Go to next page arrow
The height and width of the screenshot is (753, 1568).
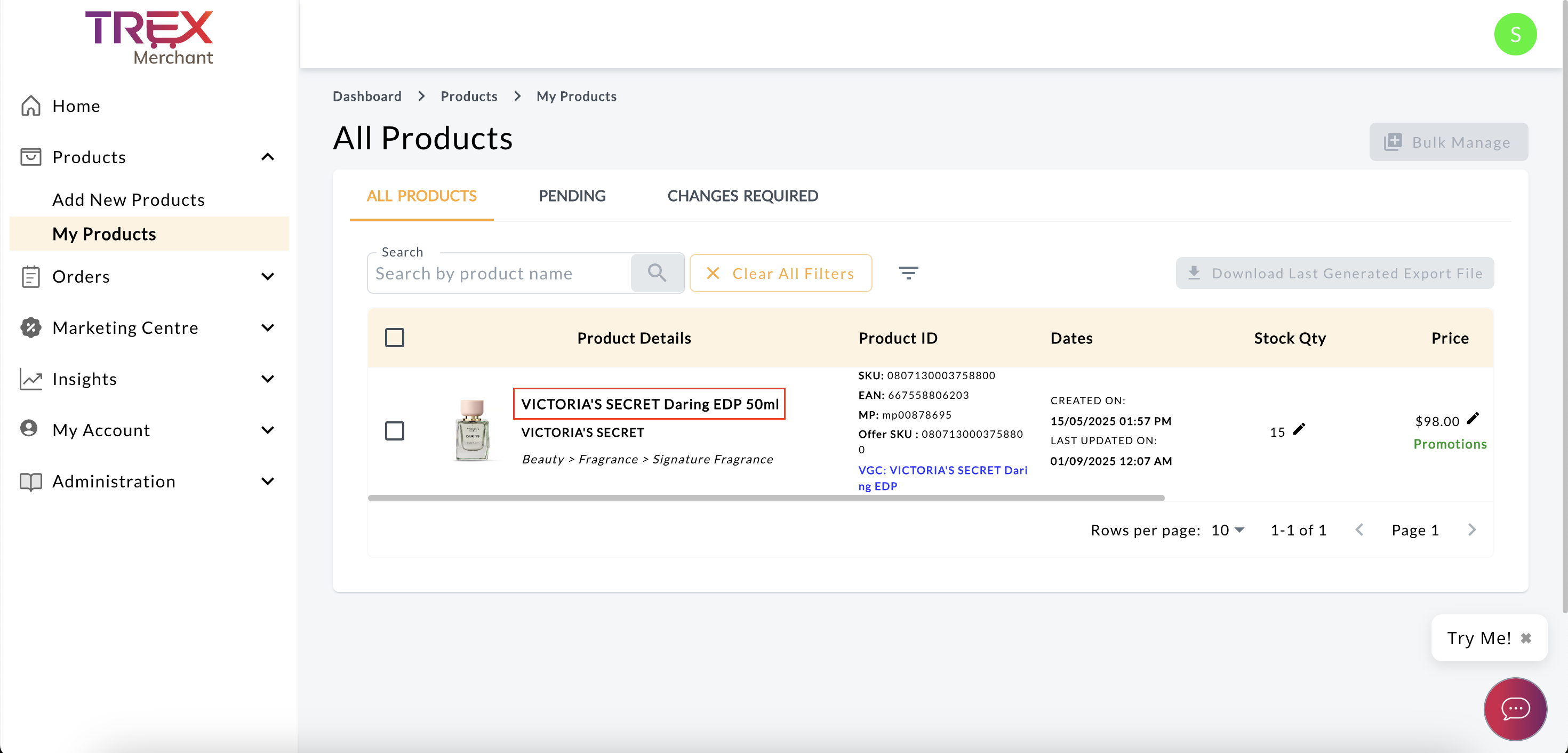click(1472, 530)
